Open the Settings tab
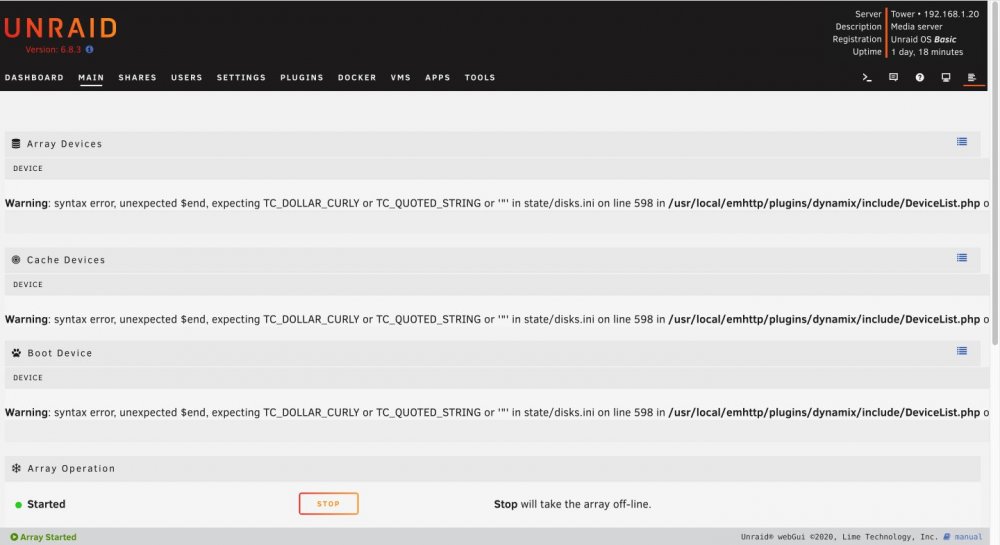 pyautogui.click(x=241, y=77)
